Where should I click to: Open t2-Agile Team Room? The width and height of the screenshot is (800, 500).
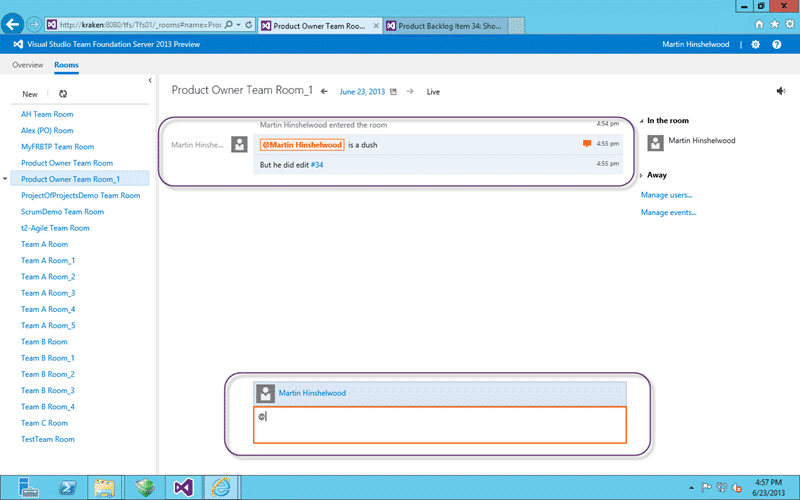tap(55, 228)
